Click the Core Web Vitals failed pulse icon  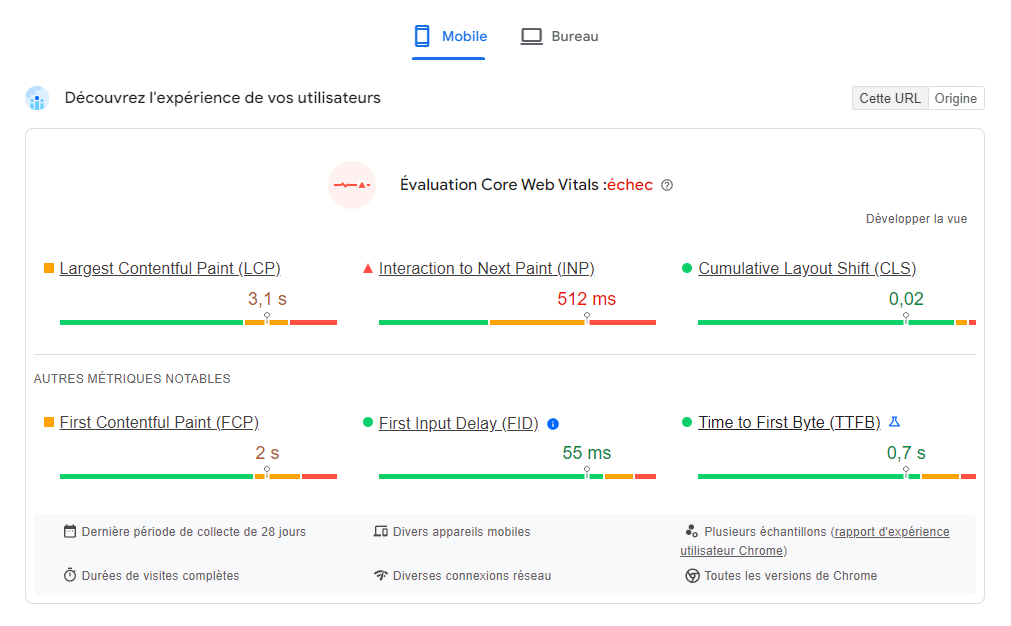pyautogui.click(x=352, y=185)
